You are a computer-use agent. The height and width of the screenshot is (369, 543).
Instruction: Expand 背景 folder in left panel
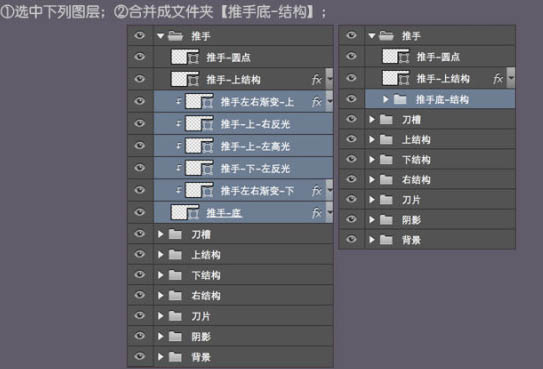click(160, 357)
